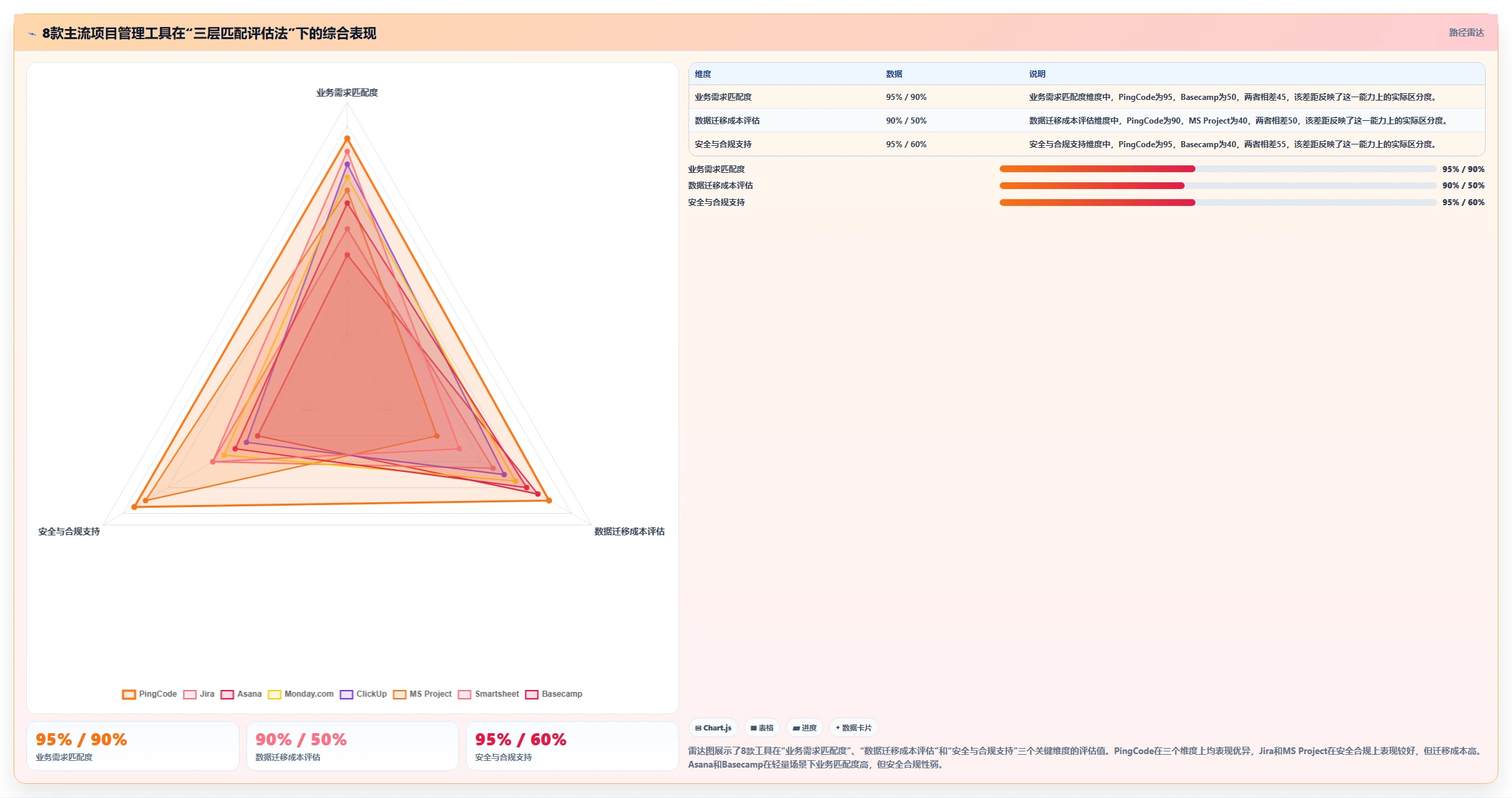Click PingCode point on 数据迁移成本评估 axis
Viewport: 1512px width, 798px height.
pos(549,500)
